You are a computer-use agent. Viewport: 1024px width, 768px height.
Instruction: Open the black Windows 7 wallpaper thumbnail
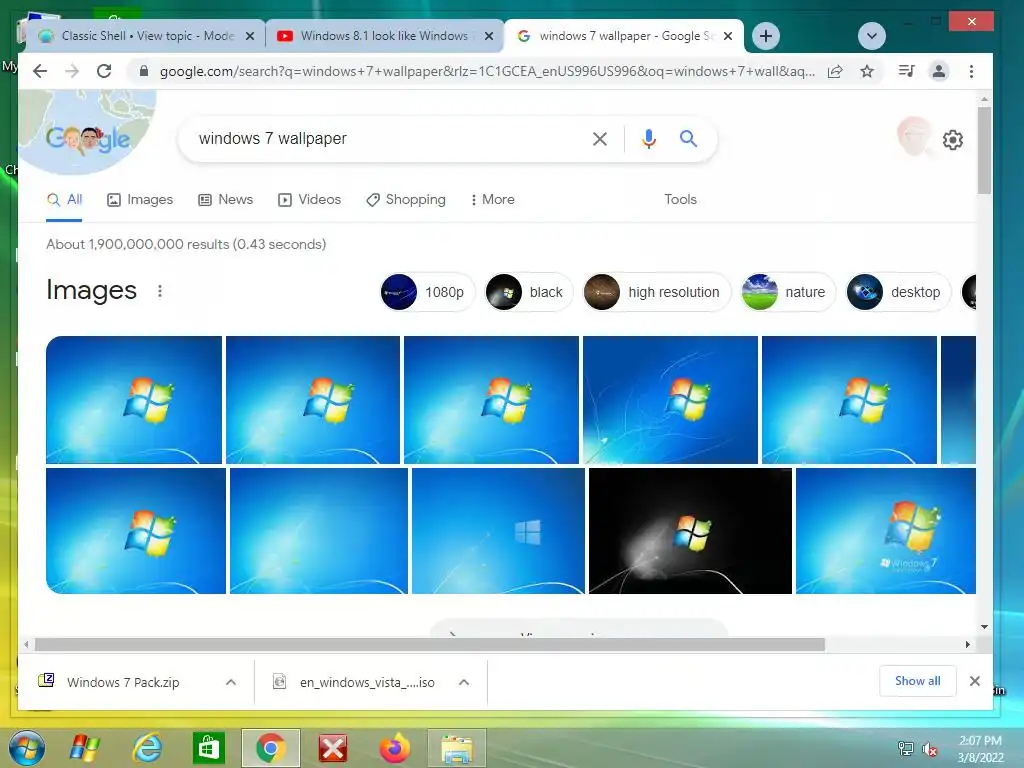pyautogui.click(x=690, y=531)
